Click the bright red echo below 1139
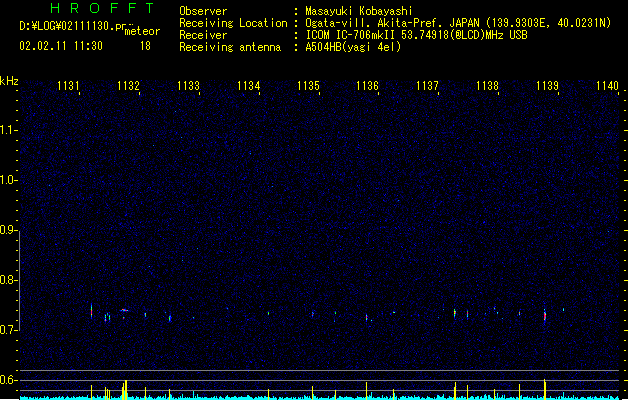The width and height of the screenshot is (629, 400). [545, 315]
